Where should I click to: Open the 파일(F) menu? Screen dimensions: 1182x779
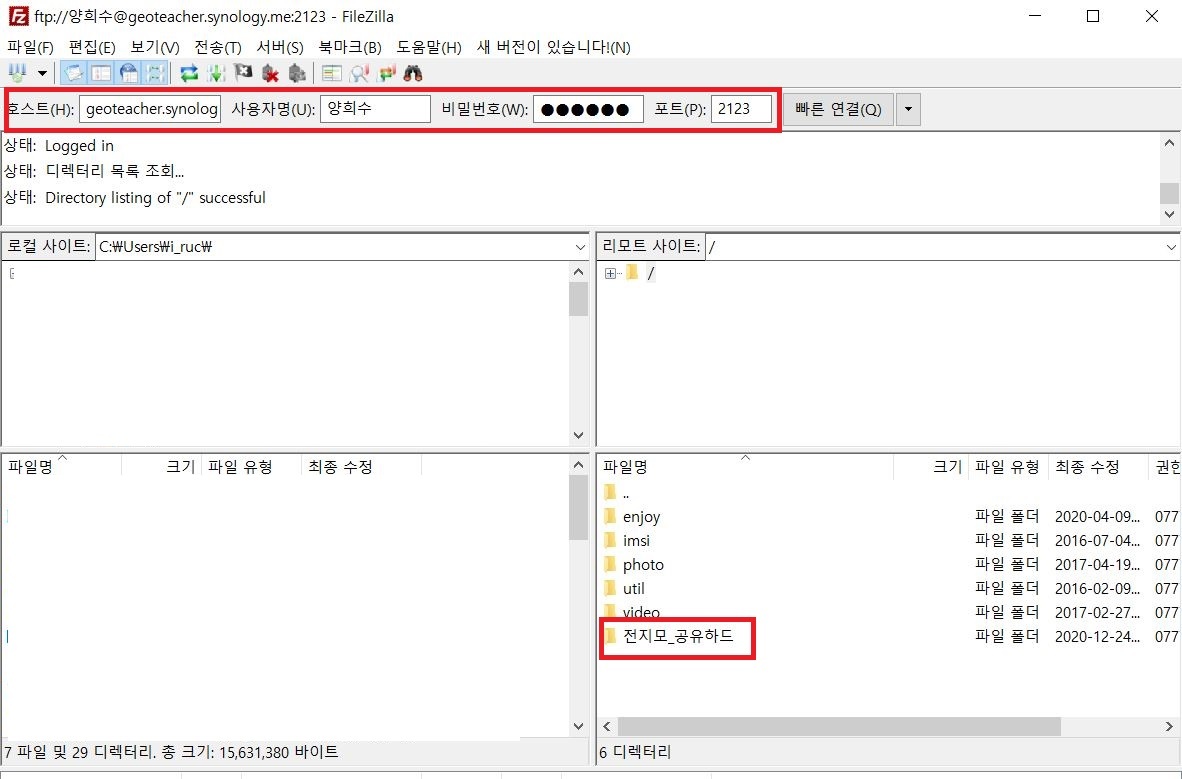31,47
